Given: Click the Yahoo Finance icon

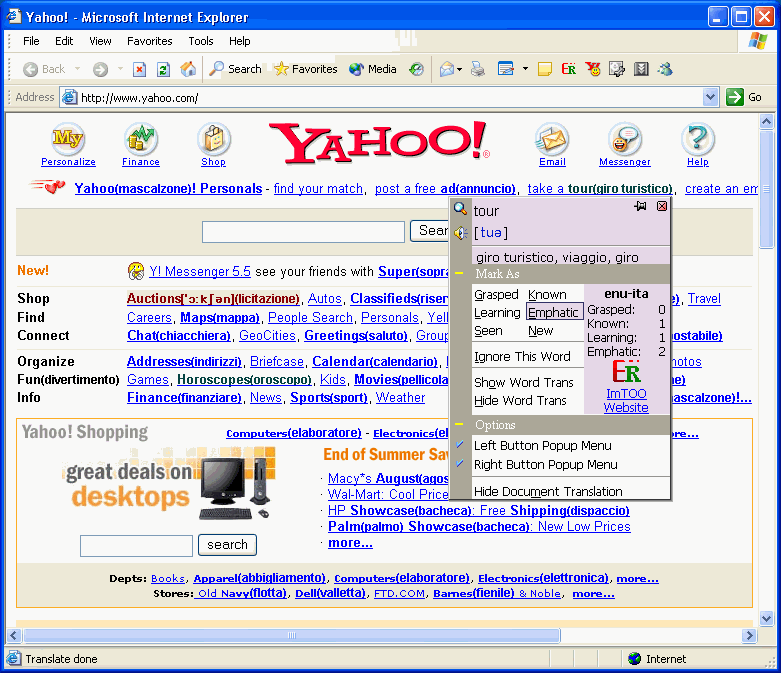Looking at the screenshot, I should coord(141,138).
